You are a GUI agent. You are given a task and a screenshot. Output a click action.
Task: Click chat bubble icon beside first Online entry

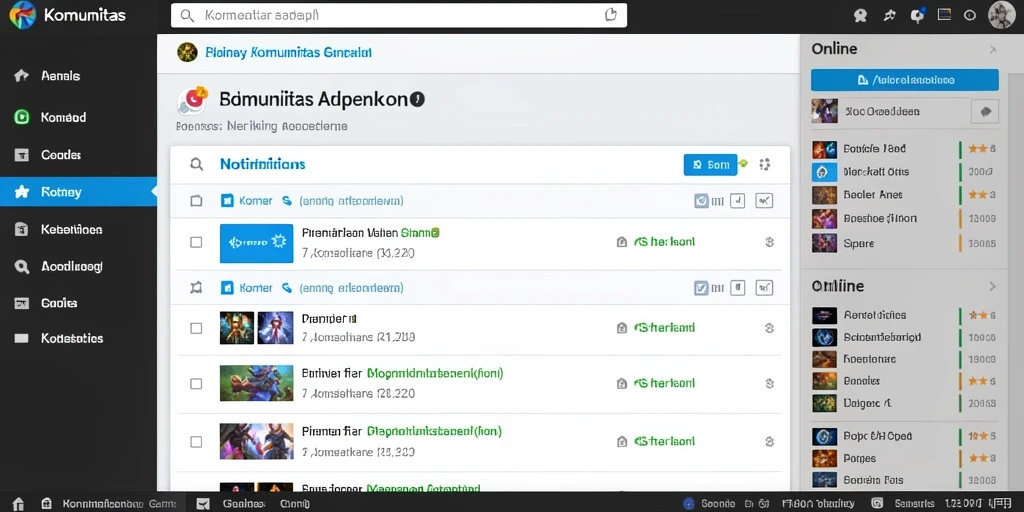coord(985,112)
